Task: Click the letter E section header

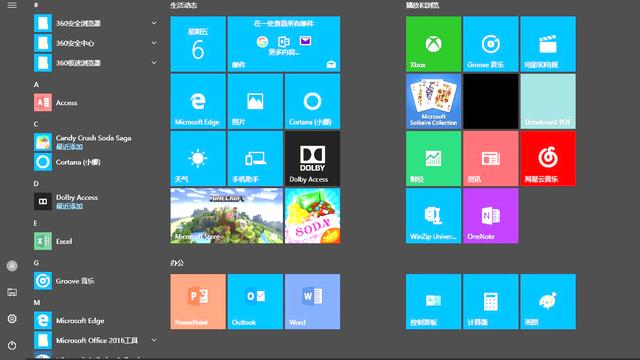Action: [36, 223]
